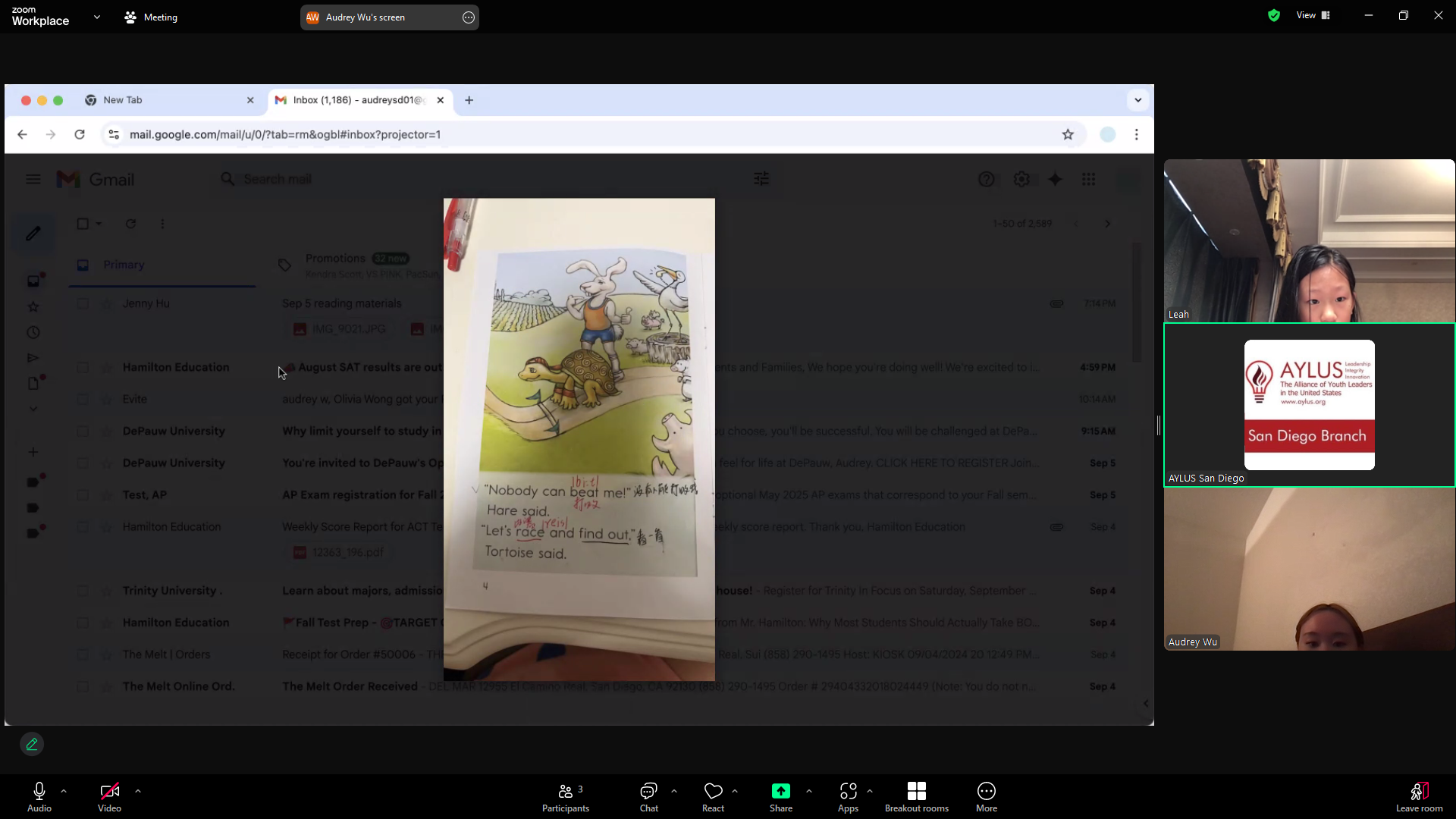The image size is (1456, 819).
Task: Open the Participants panel
Action: pyautogui.click(x=566, y=797)
